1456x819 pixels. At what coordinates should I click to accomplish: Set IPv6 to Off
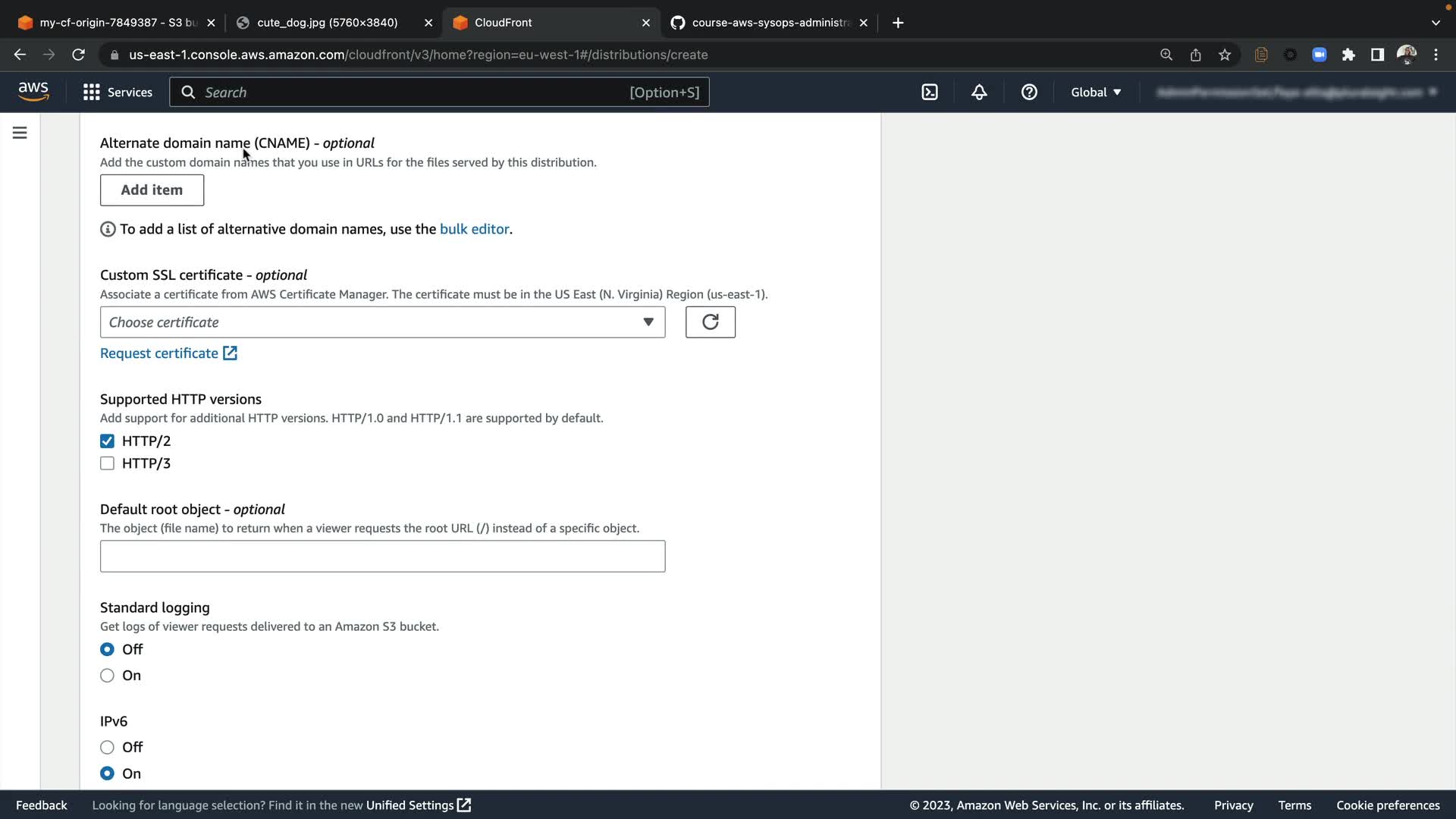(x=107, y=748)
